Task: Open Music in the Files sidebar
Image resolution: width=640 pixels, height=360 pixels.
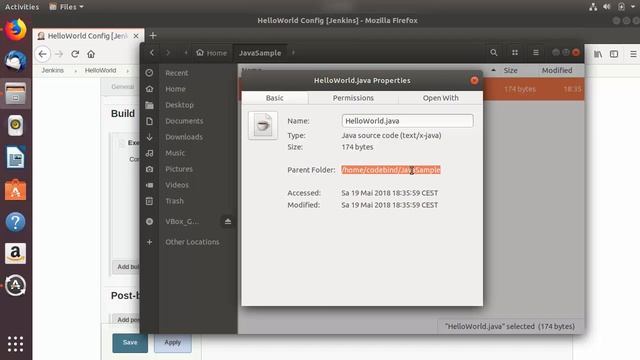Action: point(175,153)
